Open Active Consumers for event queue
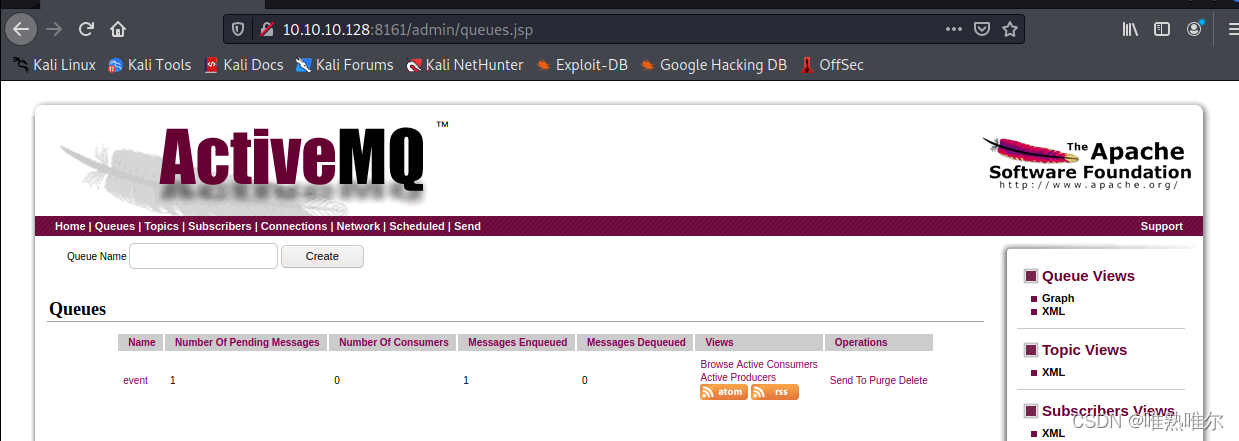Image resolution: width=1239 pixels, height=441 pixels. 777,365
